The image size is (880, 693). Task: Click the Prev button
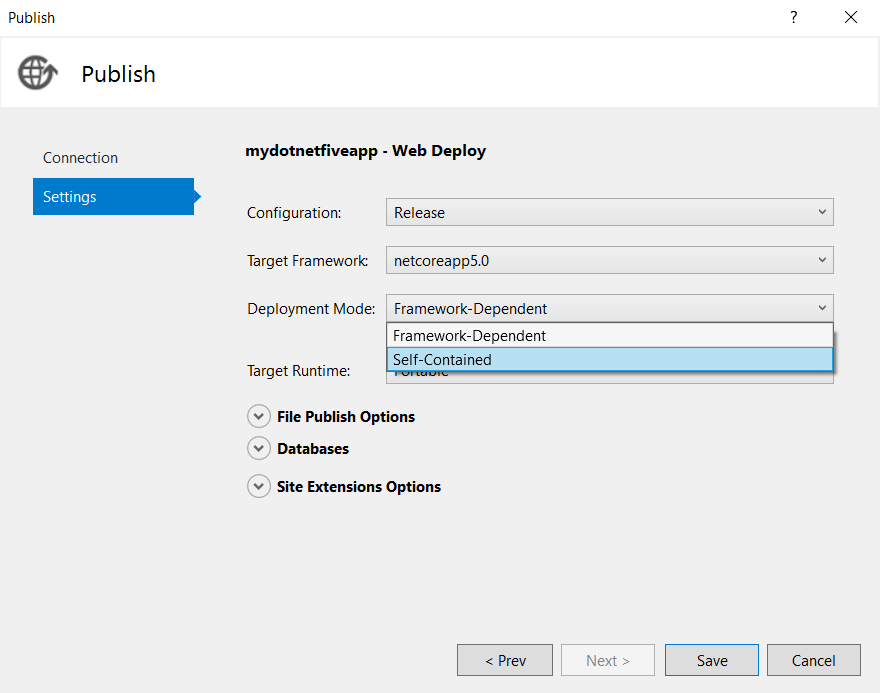(x=504, y=660)
